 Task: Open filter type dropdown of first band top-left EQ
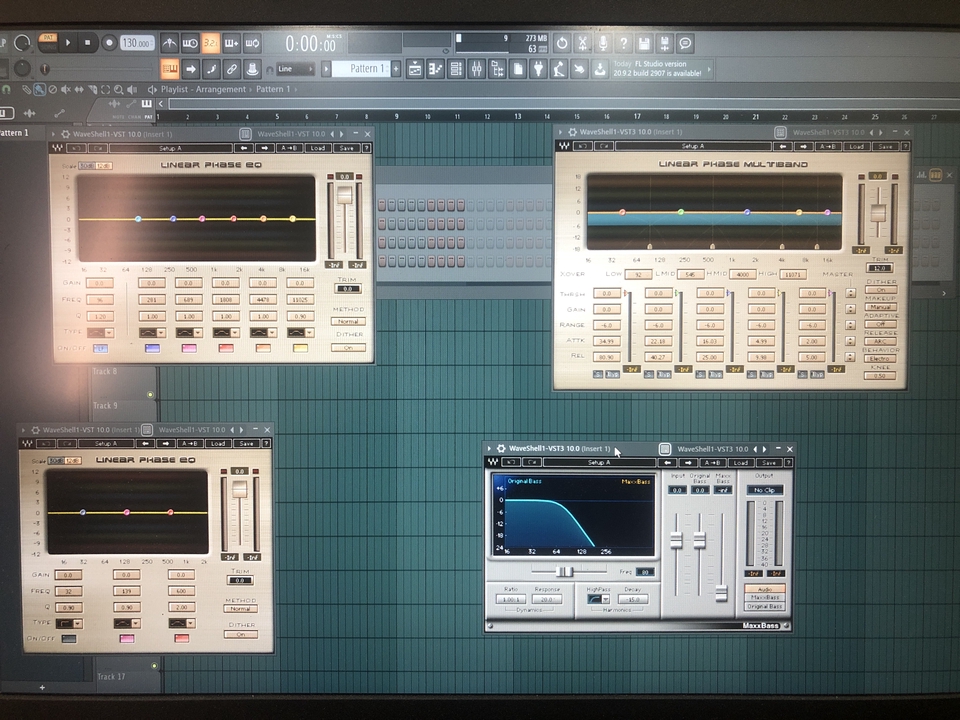pyautogui.click(x=100, y=332)
